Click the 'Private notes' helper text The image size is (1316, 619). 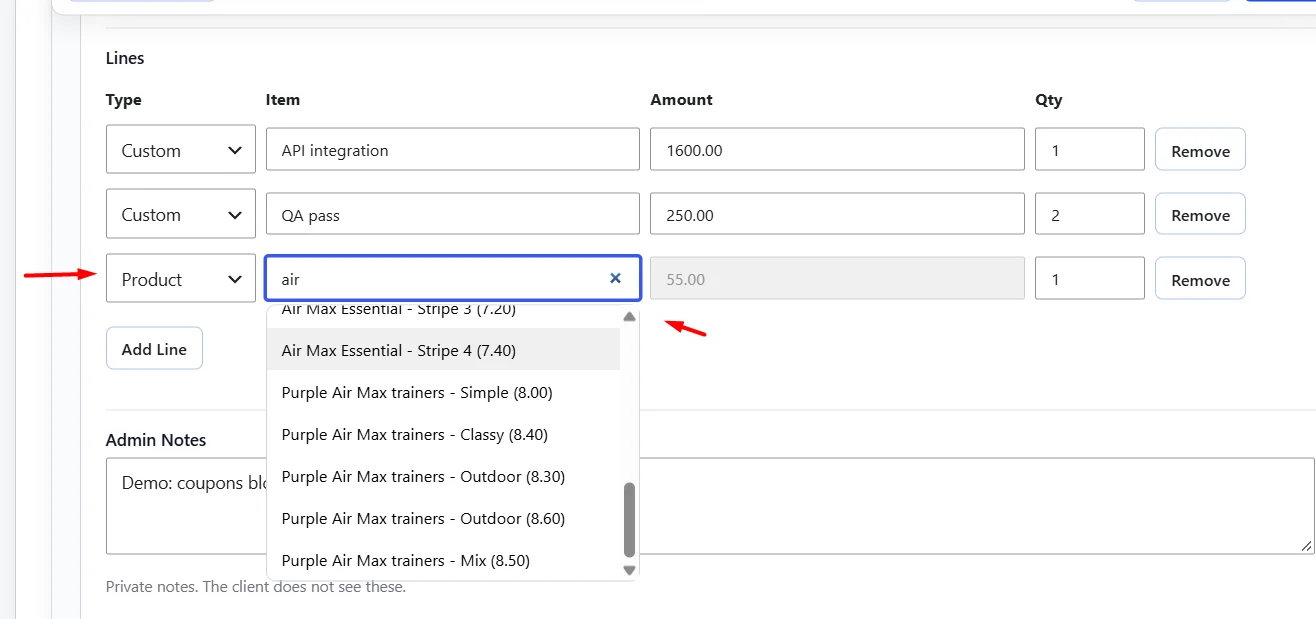256,587
